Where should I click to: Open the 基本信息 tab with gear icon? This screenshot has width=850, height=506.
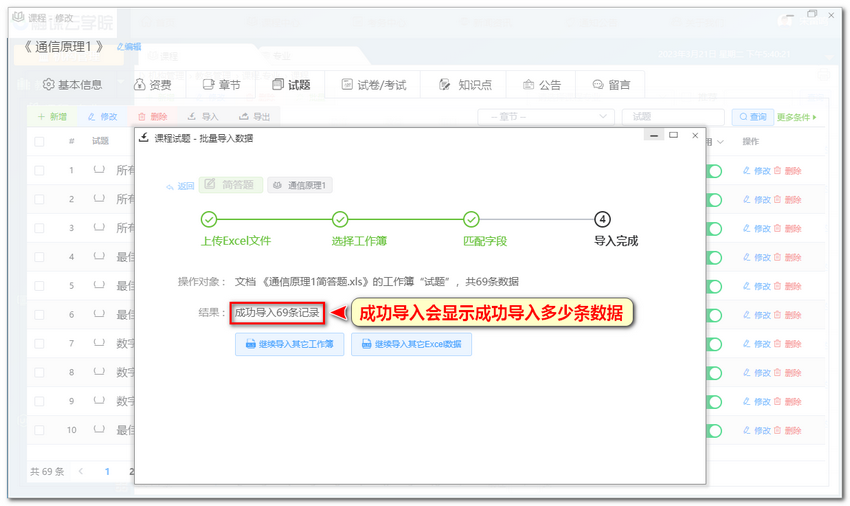point(72,85)
